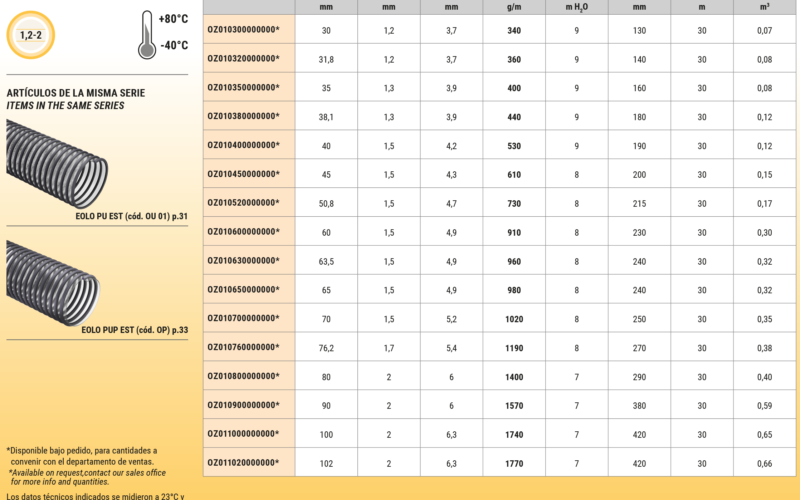Click the 340 weight value cell
The height and width of the screenshot is (500, 800).
[x=514, y=30]
